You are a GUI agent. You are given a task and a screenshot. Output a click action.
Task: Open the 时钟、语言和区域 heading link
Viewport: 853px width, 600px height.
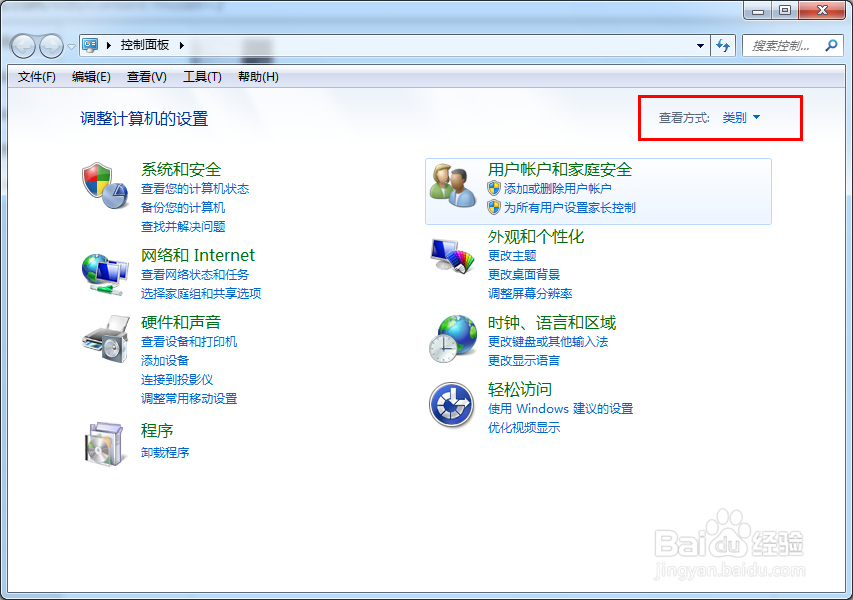pyautogui.click(x=552, y=323)
